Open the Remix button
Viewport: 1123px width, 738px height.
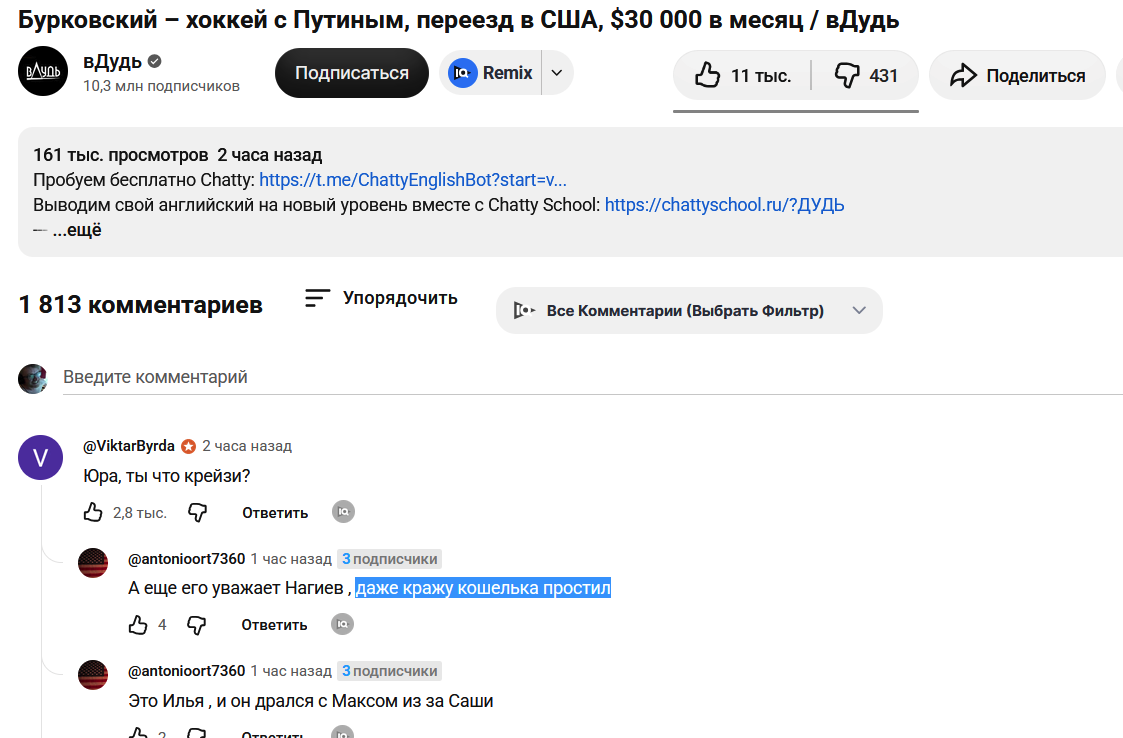coord(491,73)
